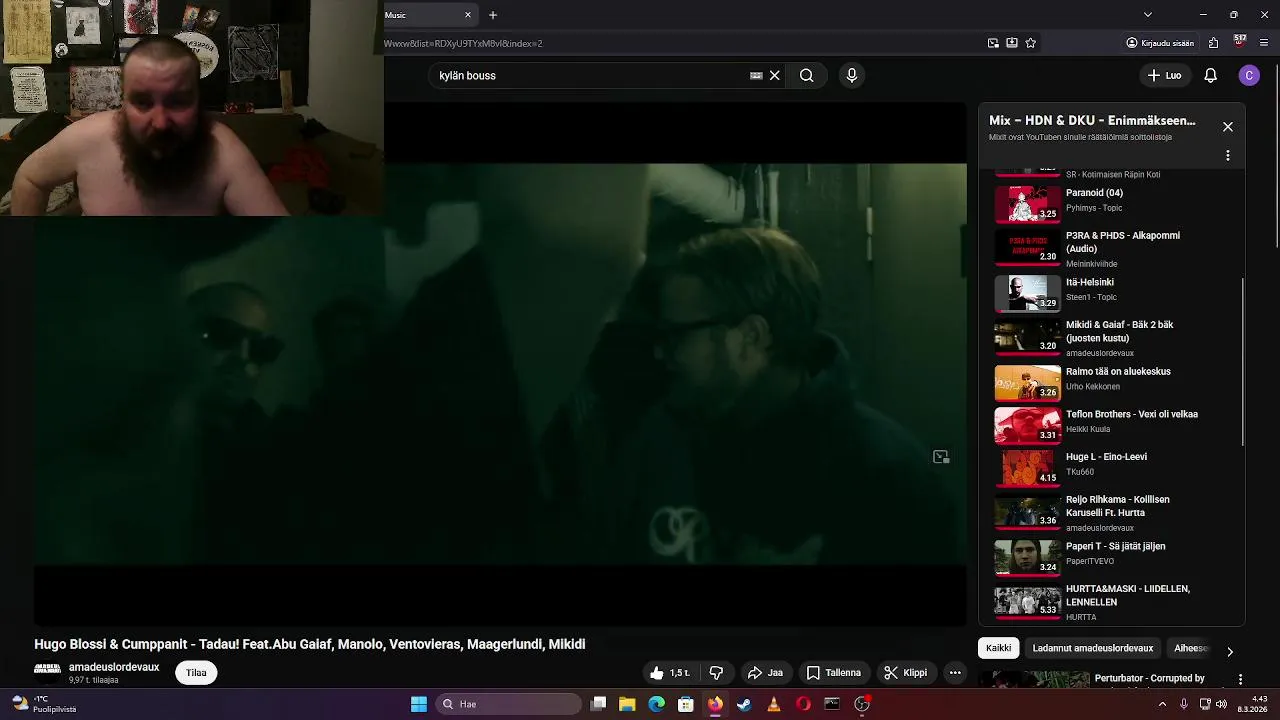The image size is (1280, 720).
Task: Open VLC media player from taskbar
Action: 774,704
